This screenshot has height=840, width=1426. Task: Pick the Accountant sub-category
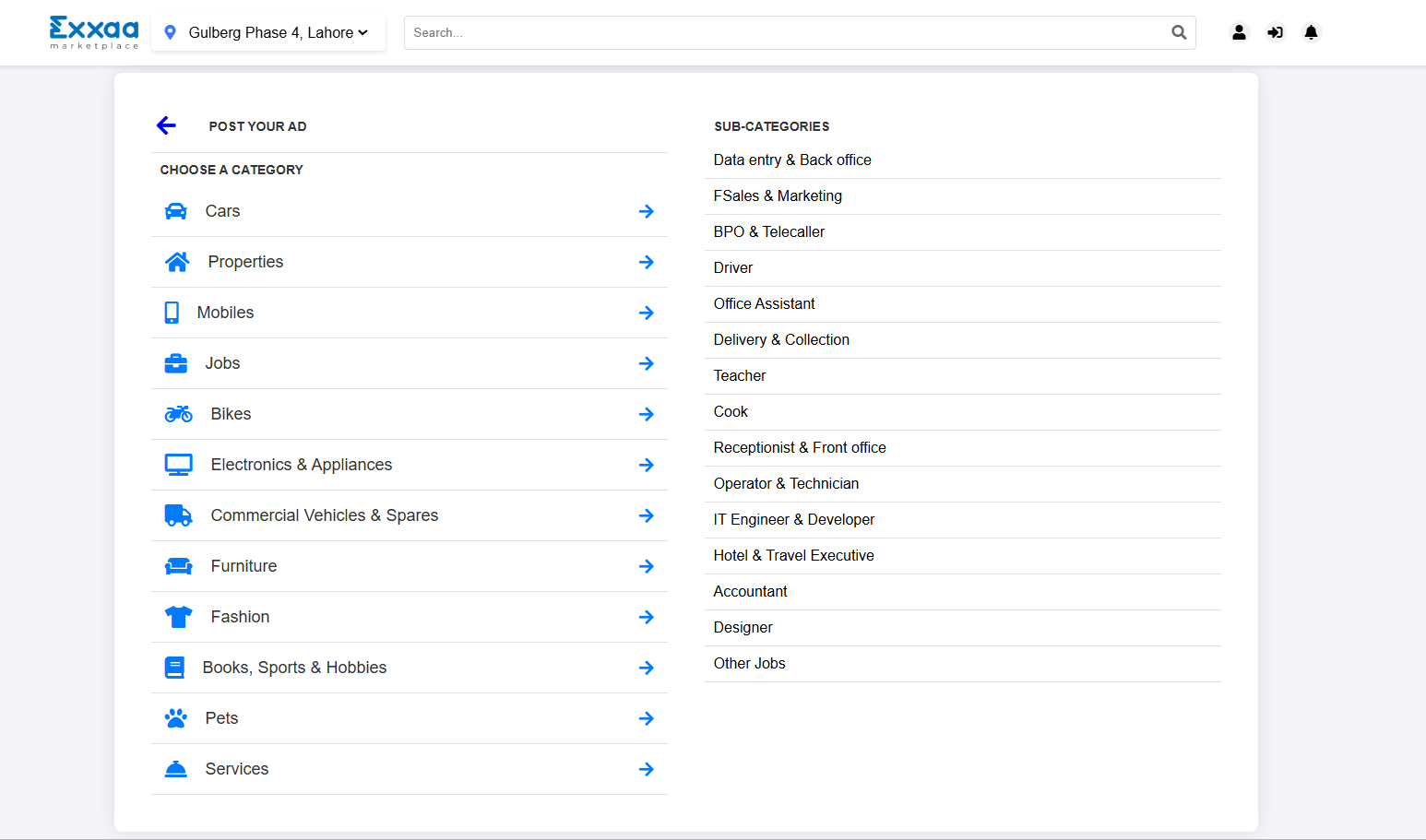(x=750, y=592)
